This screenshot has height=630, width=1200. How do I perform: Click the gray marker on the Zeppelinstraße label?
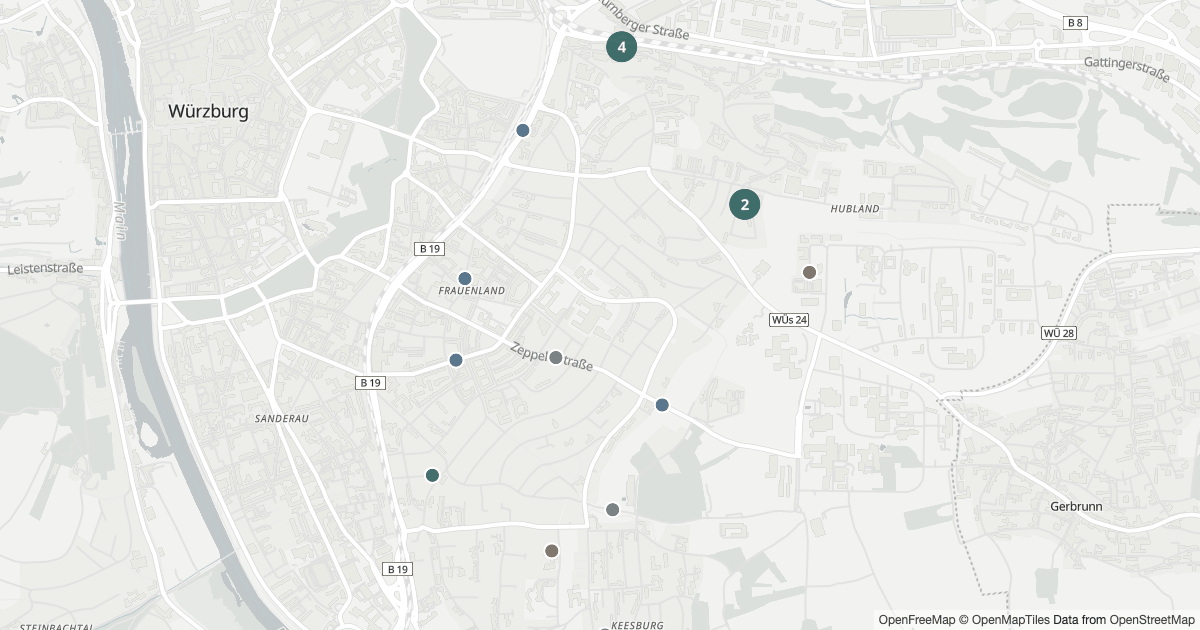pyautogui.click(x=556, y=358)
